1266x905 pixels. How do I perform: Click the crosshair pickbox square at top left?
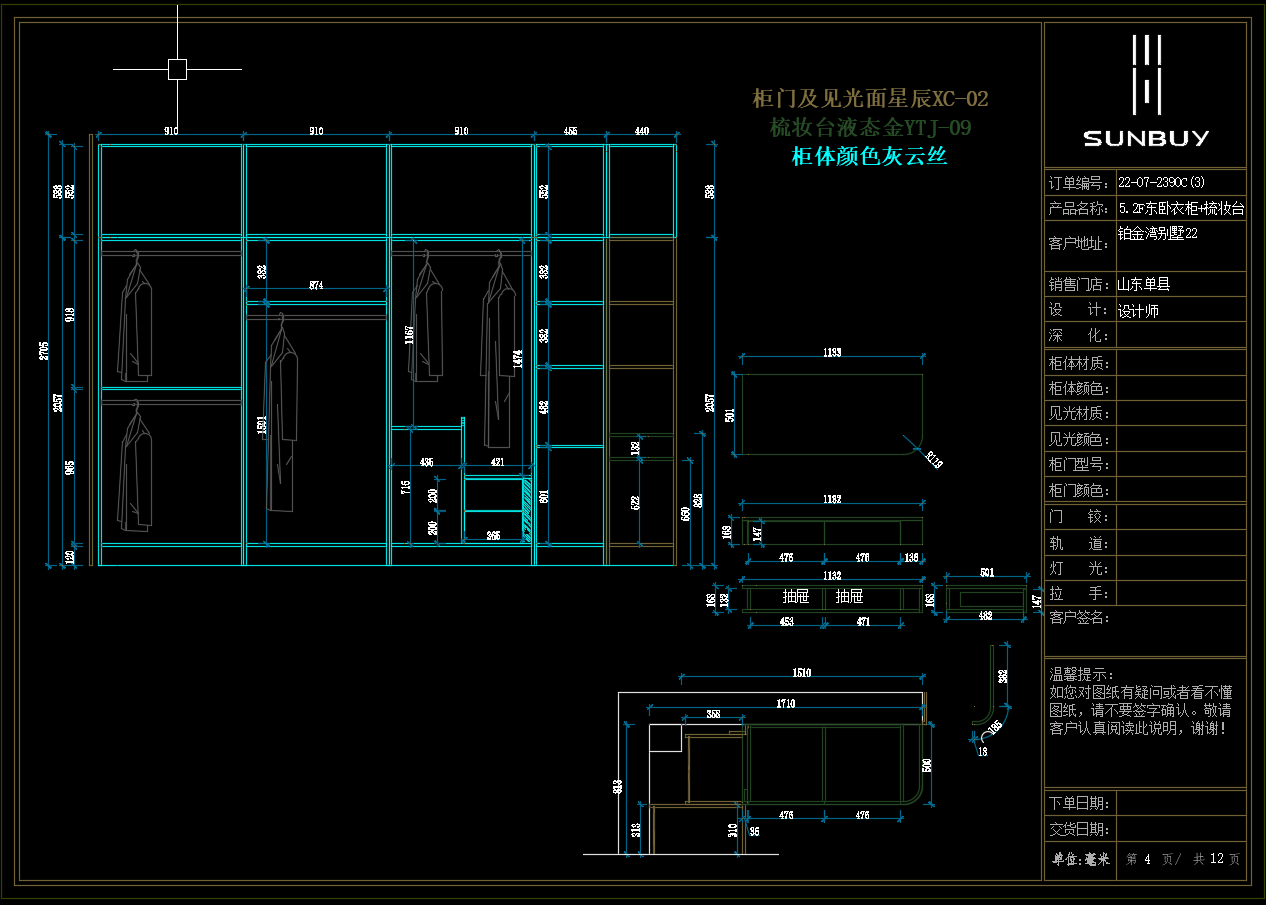click(177, 69)
